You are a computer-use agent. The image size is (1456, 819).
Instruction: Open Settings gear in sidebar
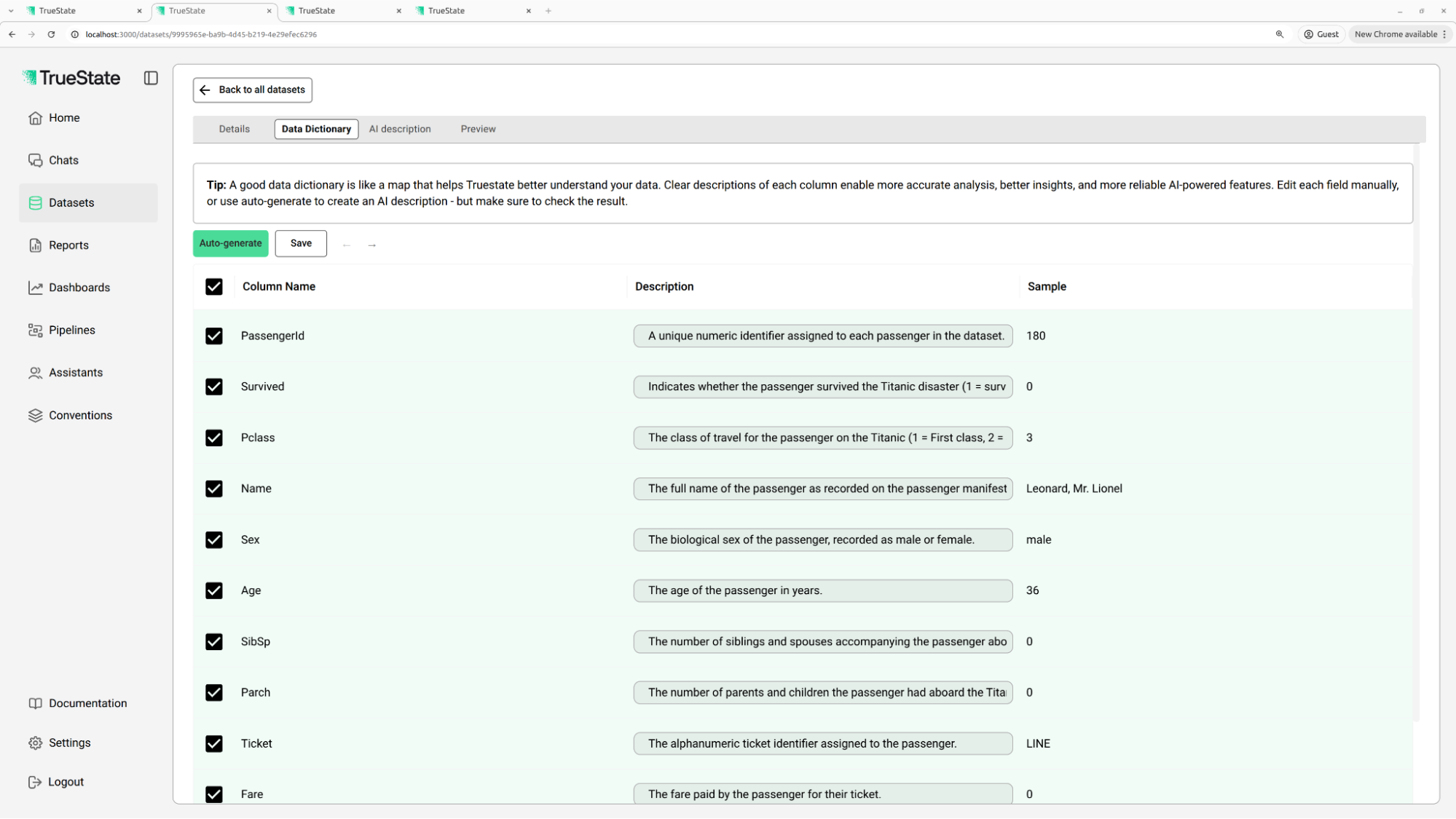pyautogui.click(x=35, y=743)
